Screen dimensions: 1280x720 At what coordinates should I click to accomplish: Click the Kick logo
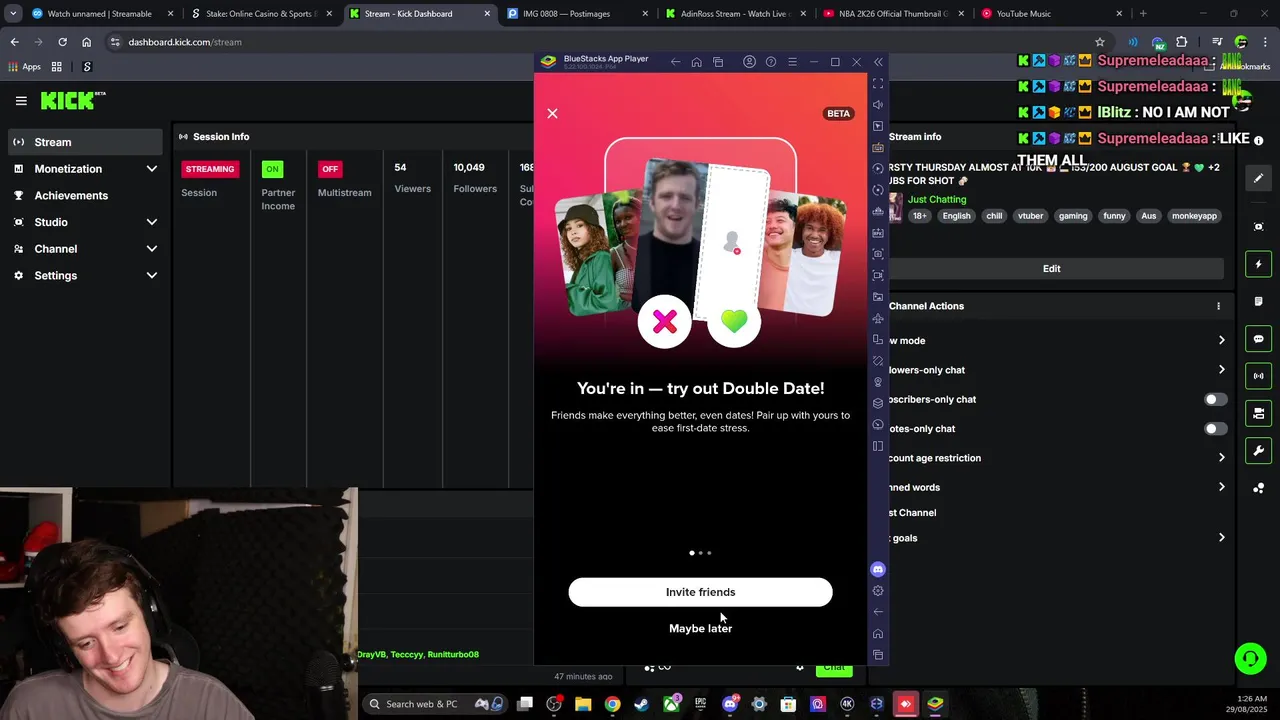click(72, 100)
